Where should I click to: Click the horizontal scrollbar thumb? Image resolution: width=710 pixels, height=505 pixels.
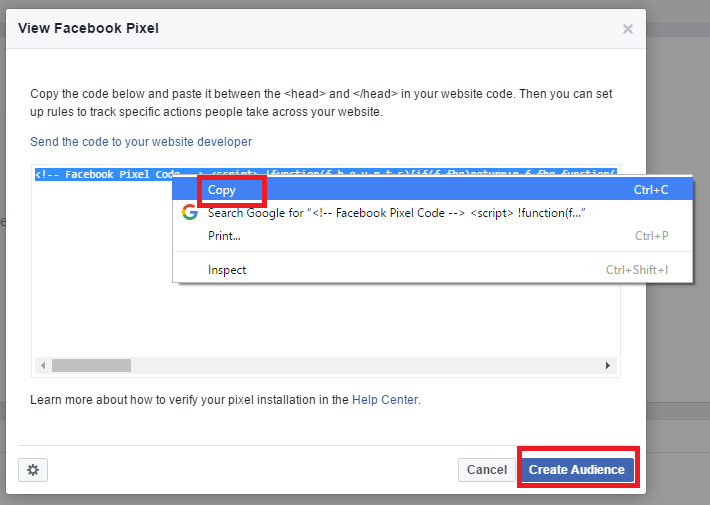[91, 366]
